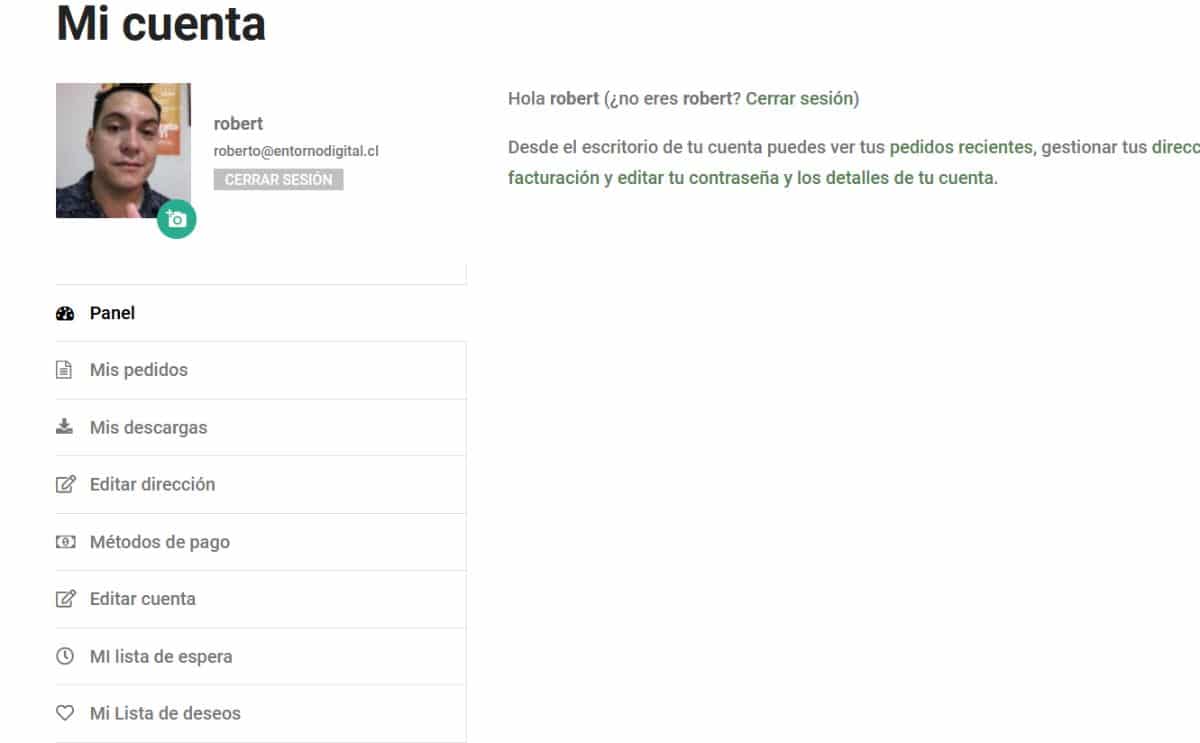Screen dimensions: 1200x743
Task: Open Mis descargas in the sidebar
Action: pyautogui.click(x=261, y=427)
